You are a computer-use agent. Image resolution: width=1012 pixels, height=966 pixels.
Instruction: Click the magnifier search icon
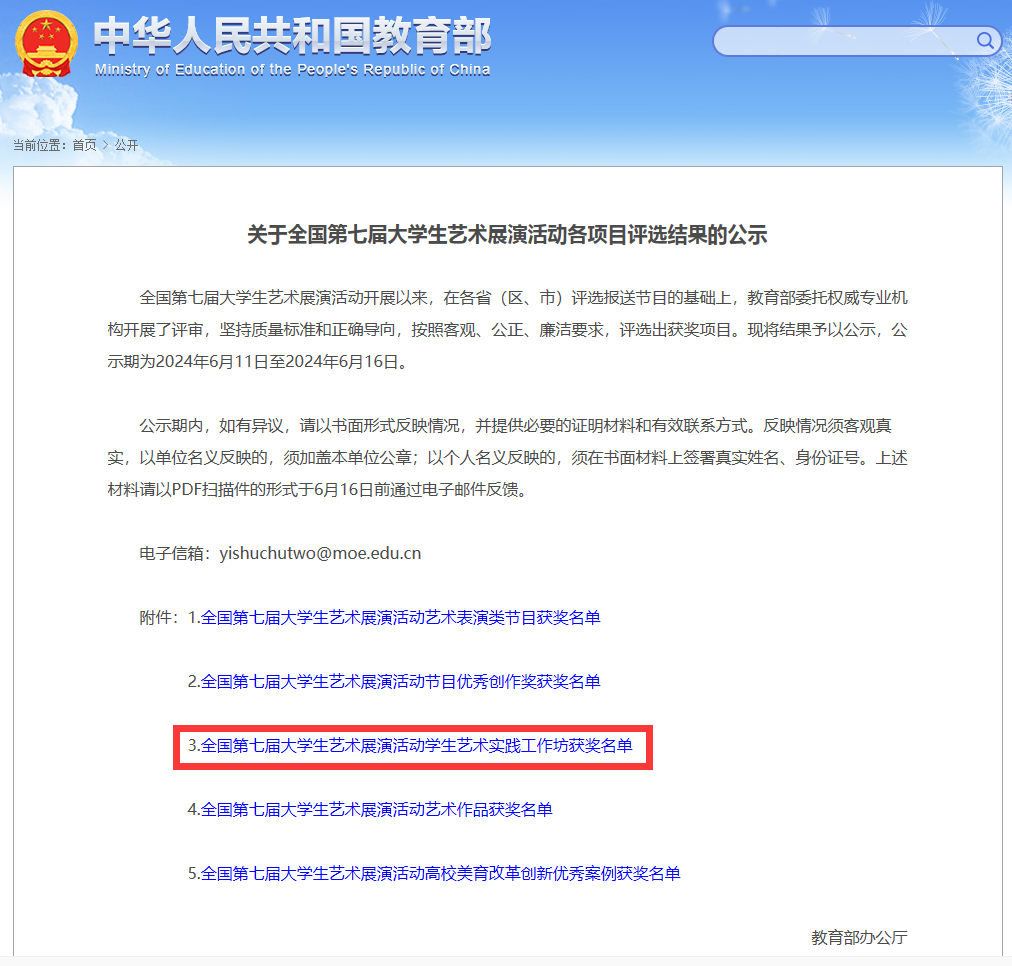(985, 41)
